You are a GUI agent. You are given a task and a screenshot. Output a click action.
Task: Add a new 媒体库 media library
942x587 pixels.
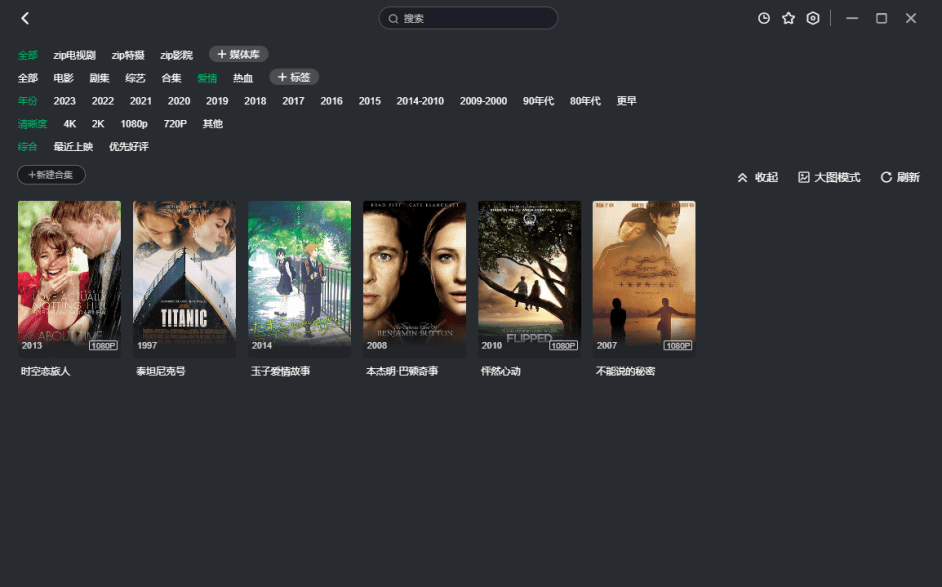[239, 55]
